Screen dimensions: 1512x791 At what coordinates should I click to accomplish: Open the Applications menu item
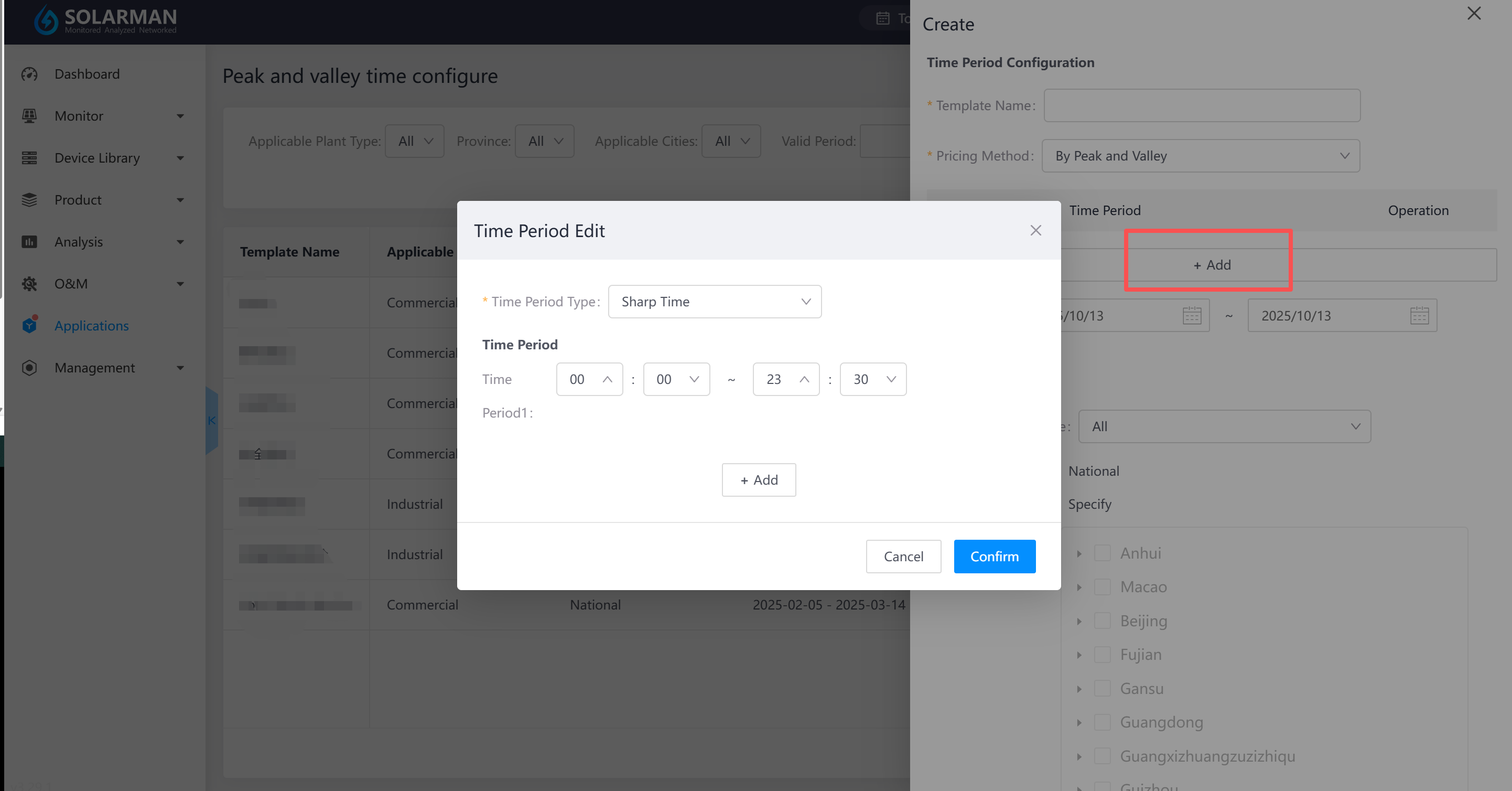pos(92,325)
